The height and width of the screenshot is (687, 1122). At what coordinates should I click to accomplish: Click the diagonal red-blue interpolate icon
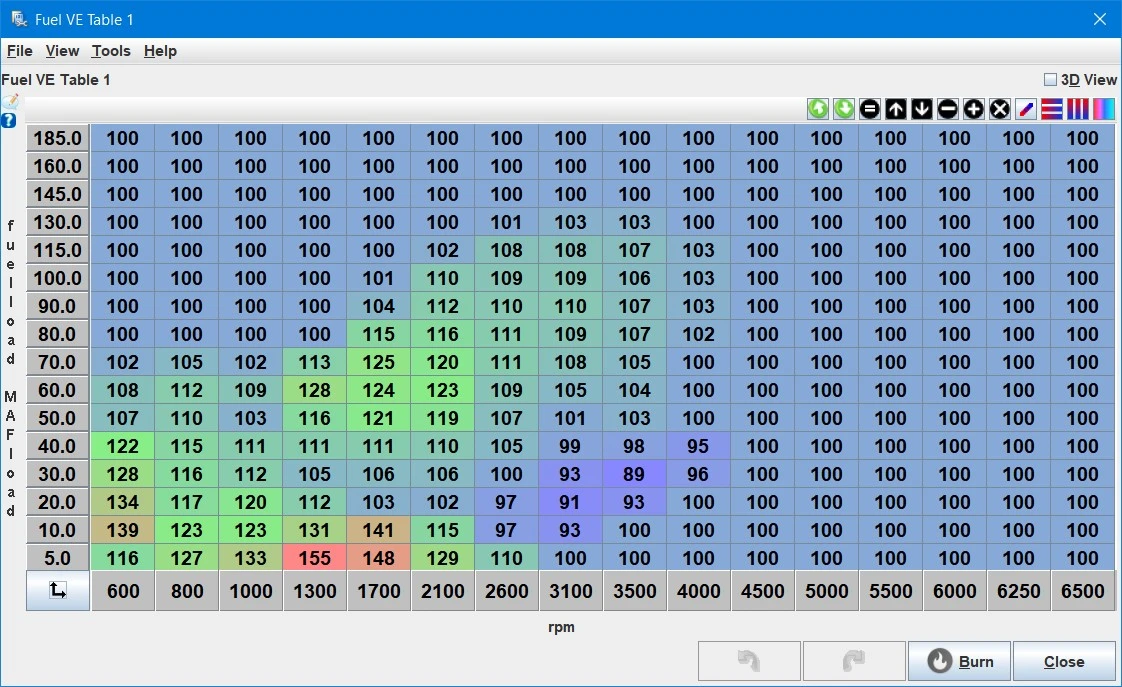(1025, 109)
